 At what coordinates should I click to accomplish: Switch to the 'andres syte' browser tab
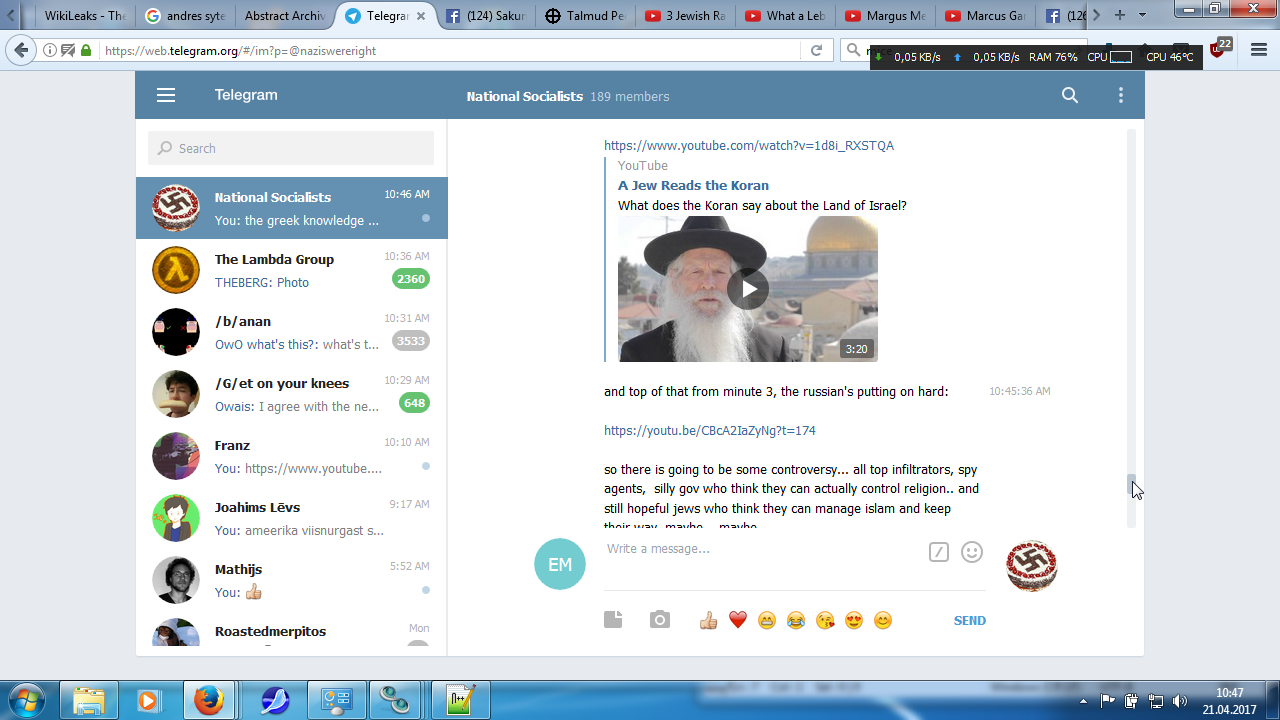[x=184, y=16]
